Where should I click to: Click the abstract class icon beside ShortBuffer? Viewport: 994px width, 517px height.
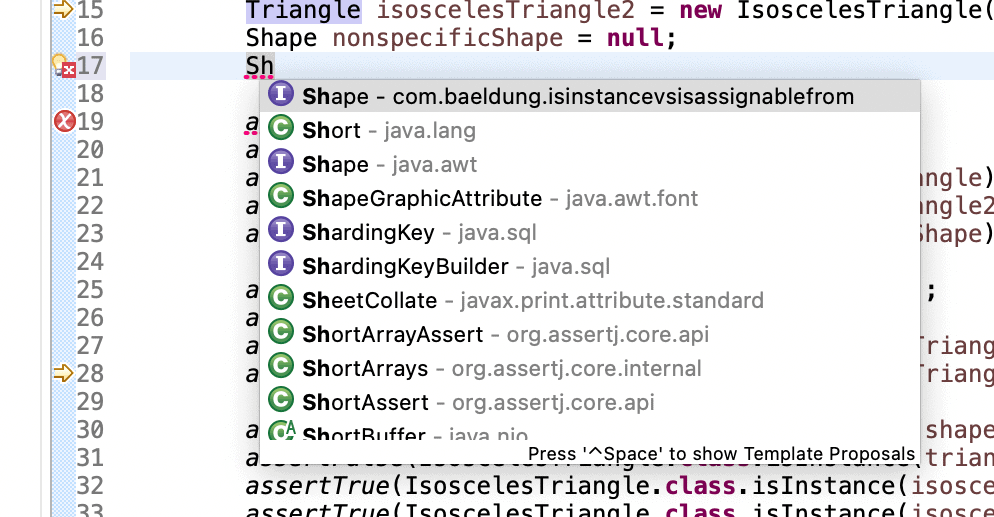(282, 431)
